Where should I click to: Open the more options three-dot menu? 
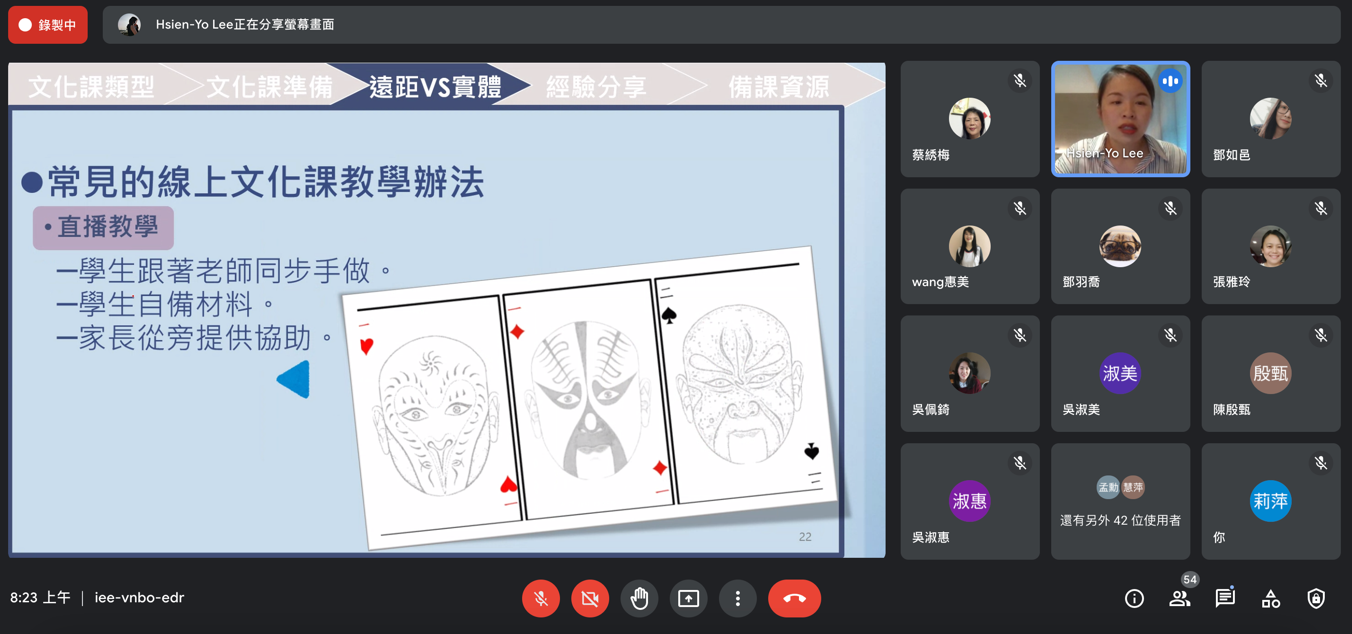click(737, 598)
